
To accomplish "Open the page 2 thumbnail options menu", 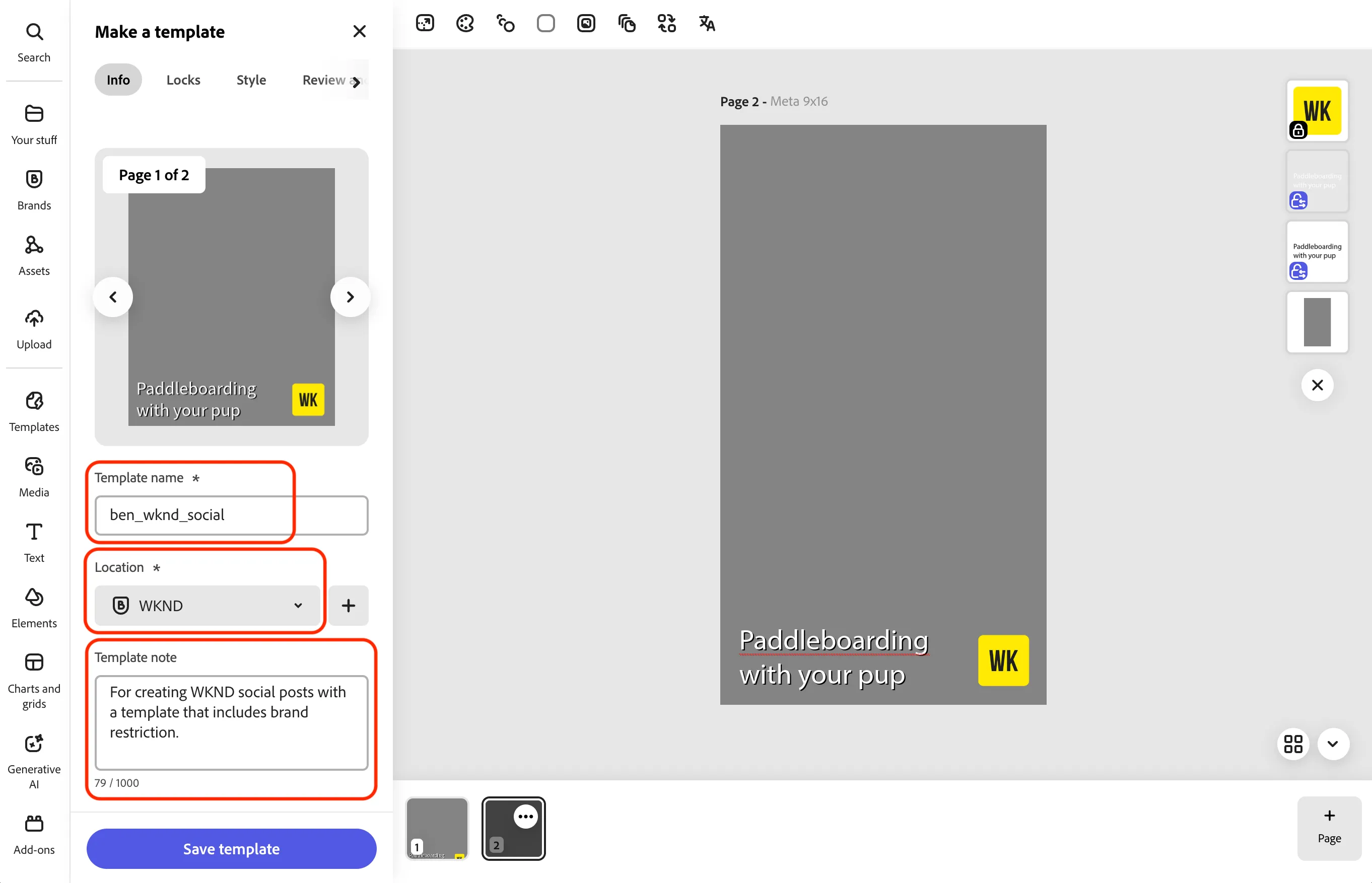I will (x=525, y=817).
